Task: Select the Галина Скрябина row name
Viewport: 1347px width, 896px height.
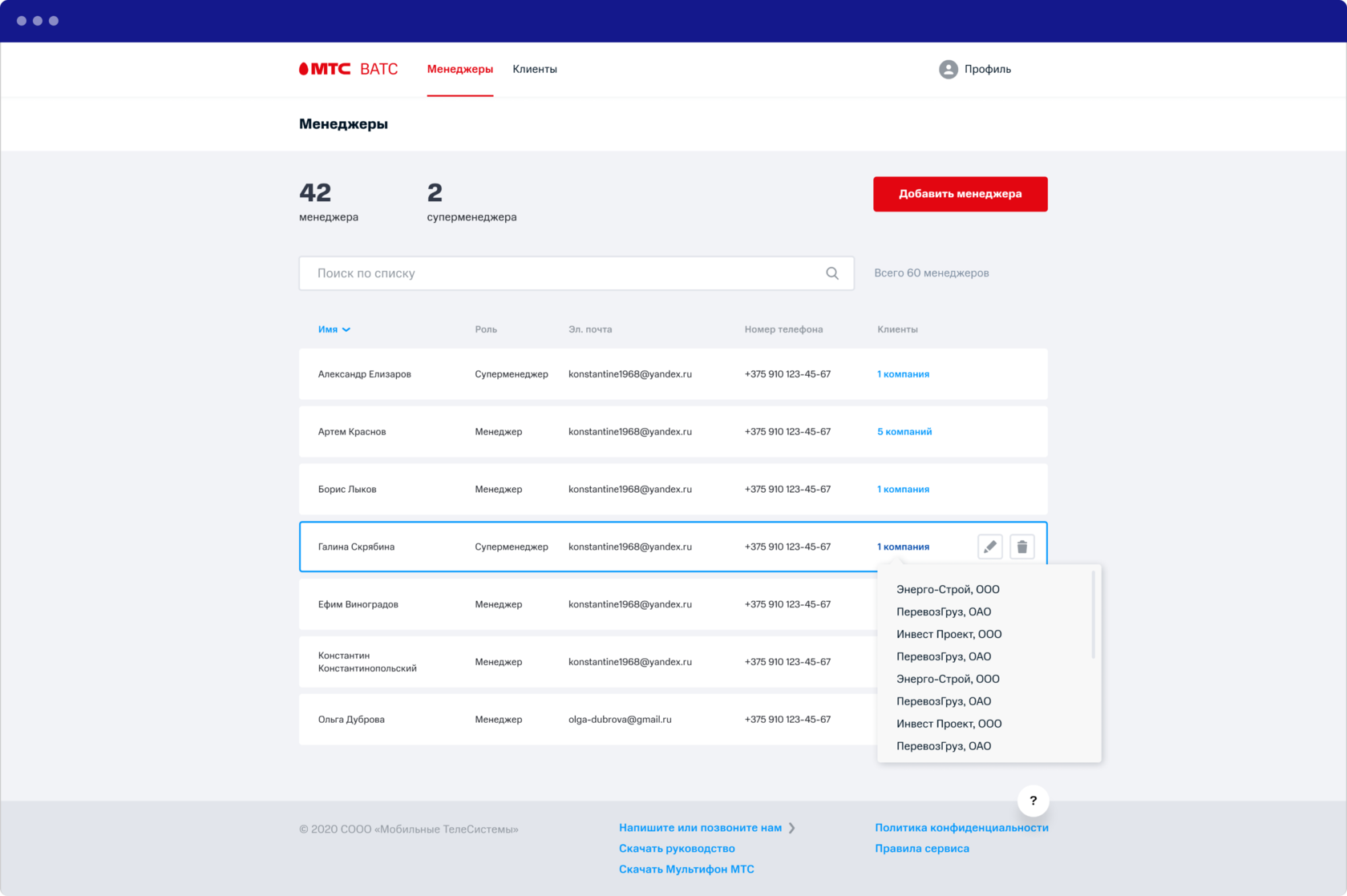Action: point(356,547)
